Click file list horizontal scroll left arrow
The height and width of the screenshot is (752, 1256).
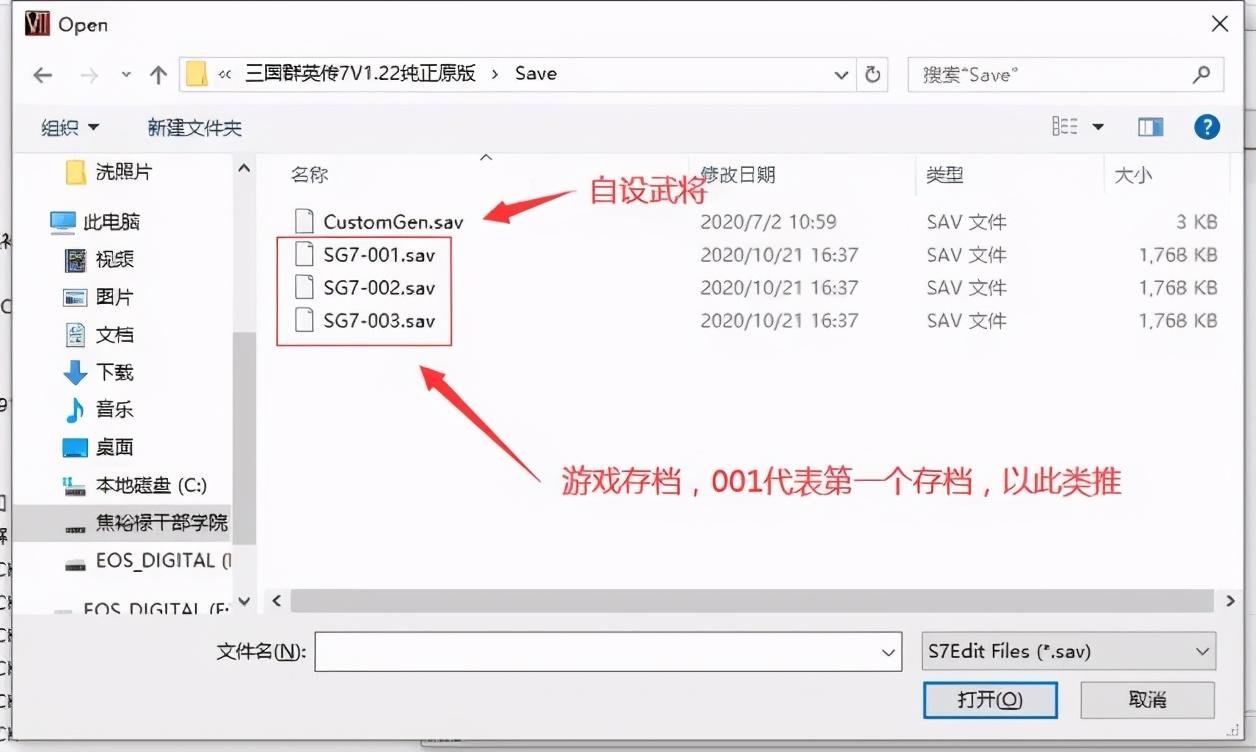pos(277,600)
